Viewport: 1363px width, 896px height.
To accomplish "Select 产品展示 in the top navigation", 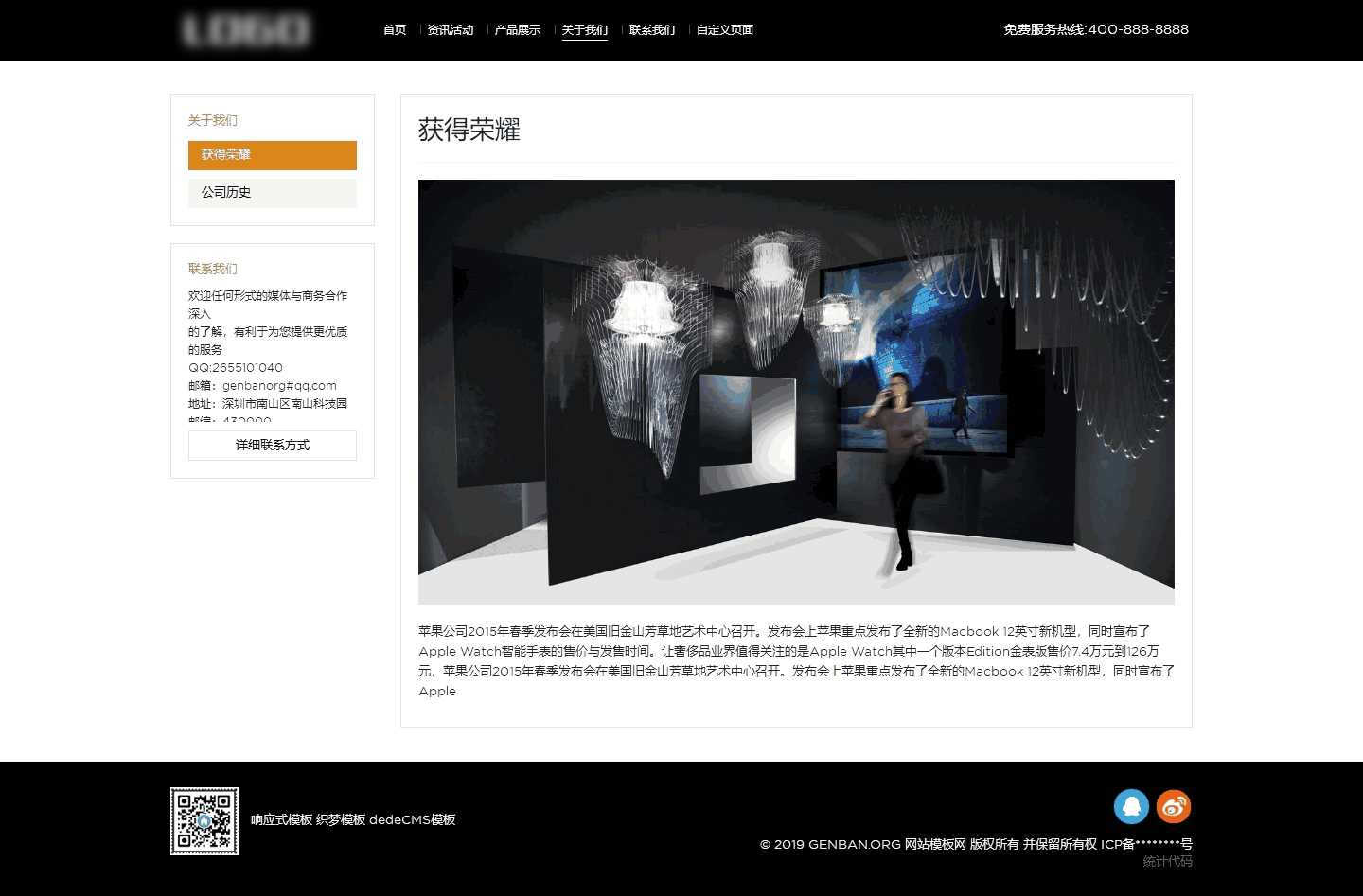I will [518, 30].
